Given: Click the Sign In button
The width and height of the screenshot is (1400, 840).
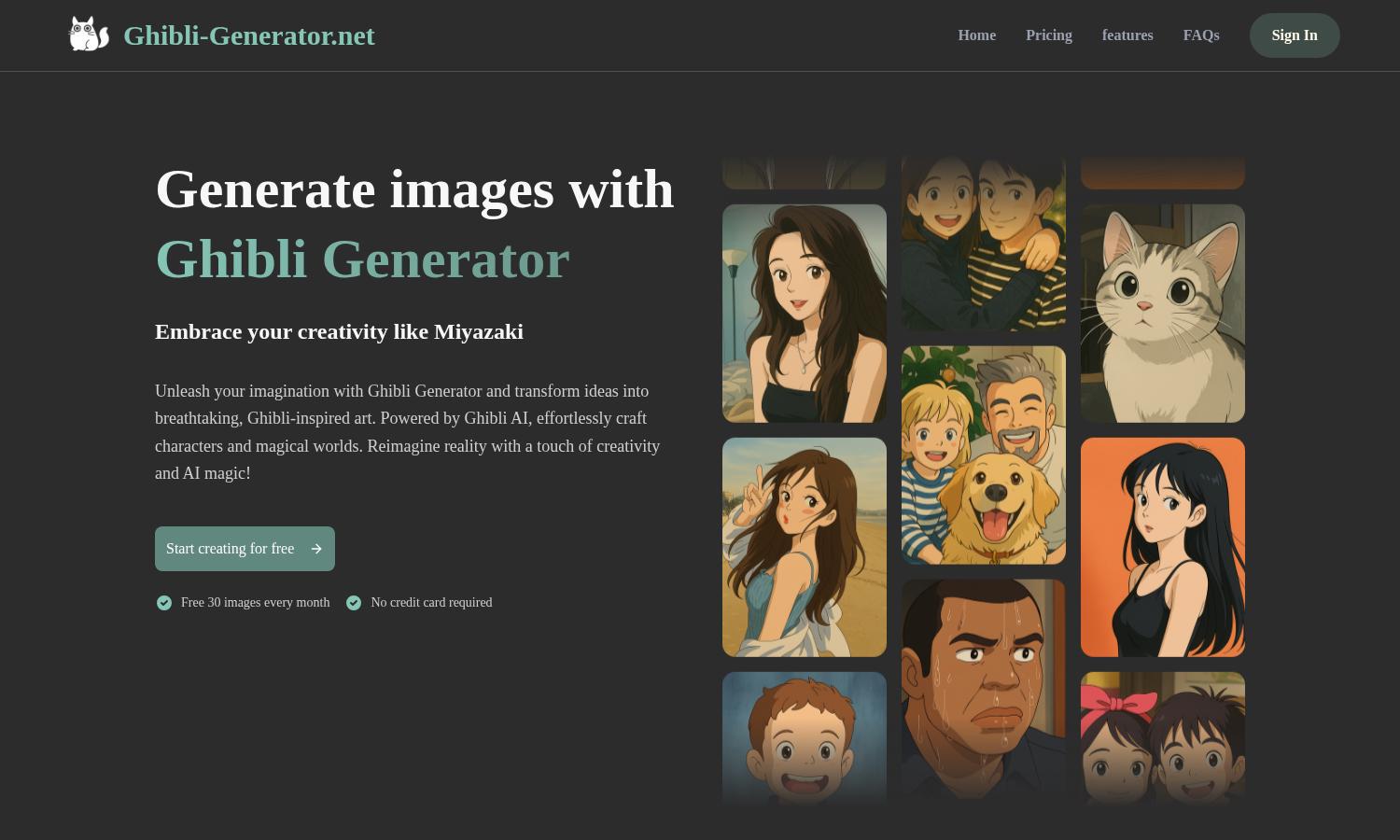Looking at the screenshot, I should click(1295, 35).
